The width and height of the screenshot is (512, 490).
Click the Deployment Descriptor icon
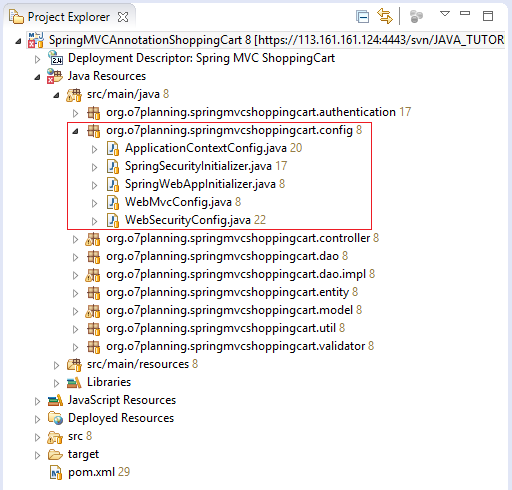[x=55, y=58]
